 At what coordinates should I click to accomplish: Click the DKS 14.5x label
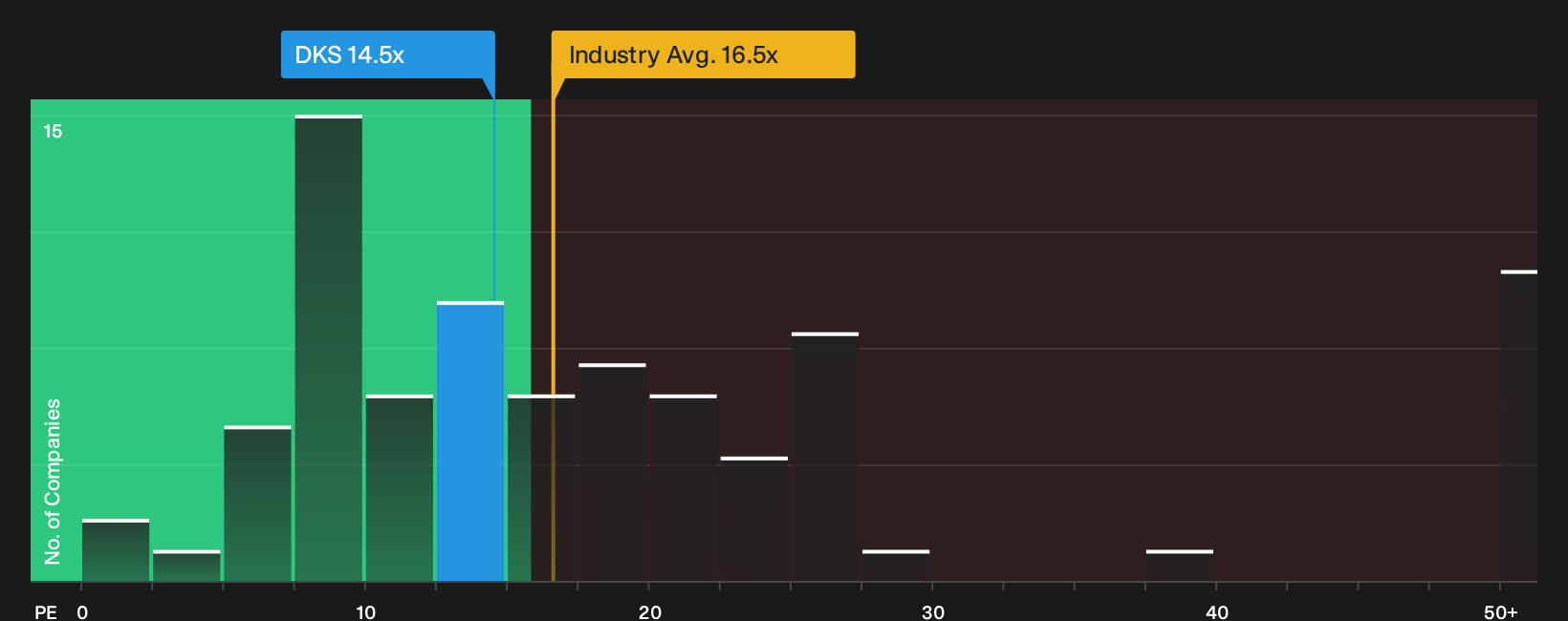click(x=387, y=54)
